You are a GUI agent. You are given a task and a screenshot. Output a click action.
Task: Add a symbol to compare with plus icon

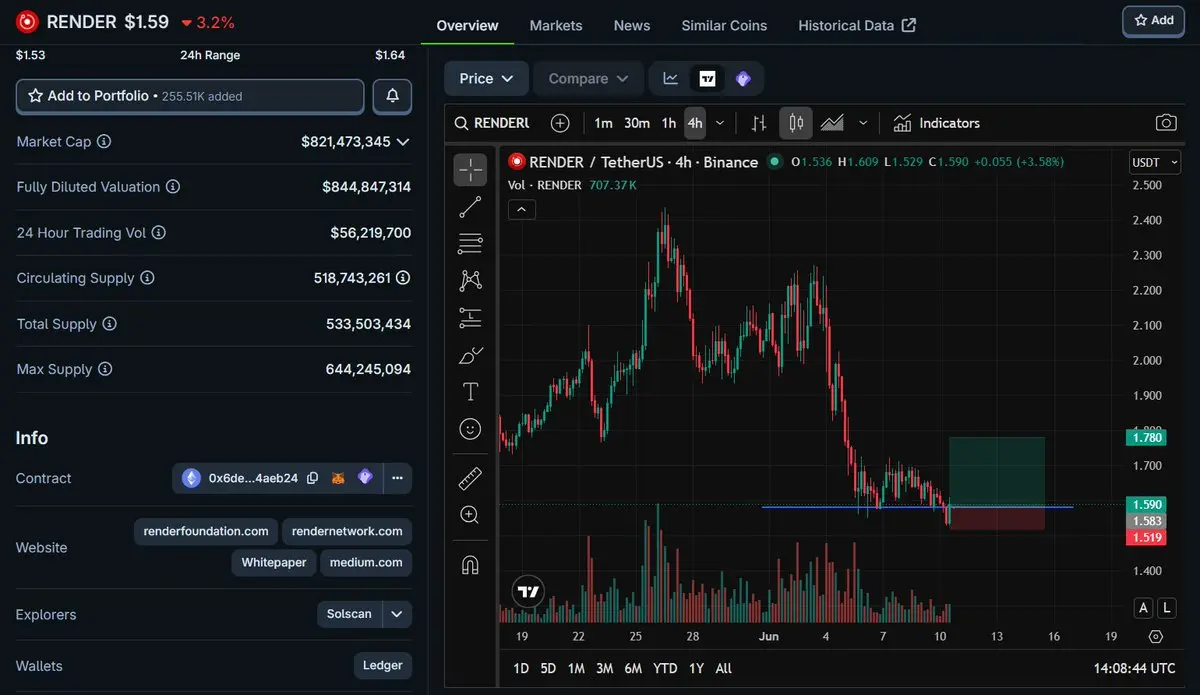[560, 123]
